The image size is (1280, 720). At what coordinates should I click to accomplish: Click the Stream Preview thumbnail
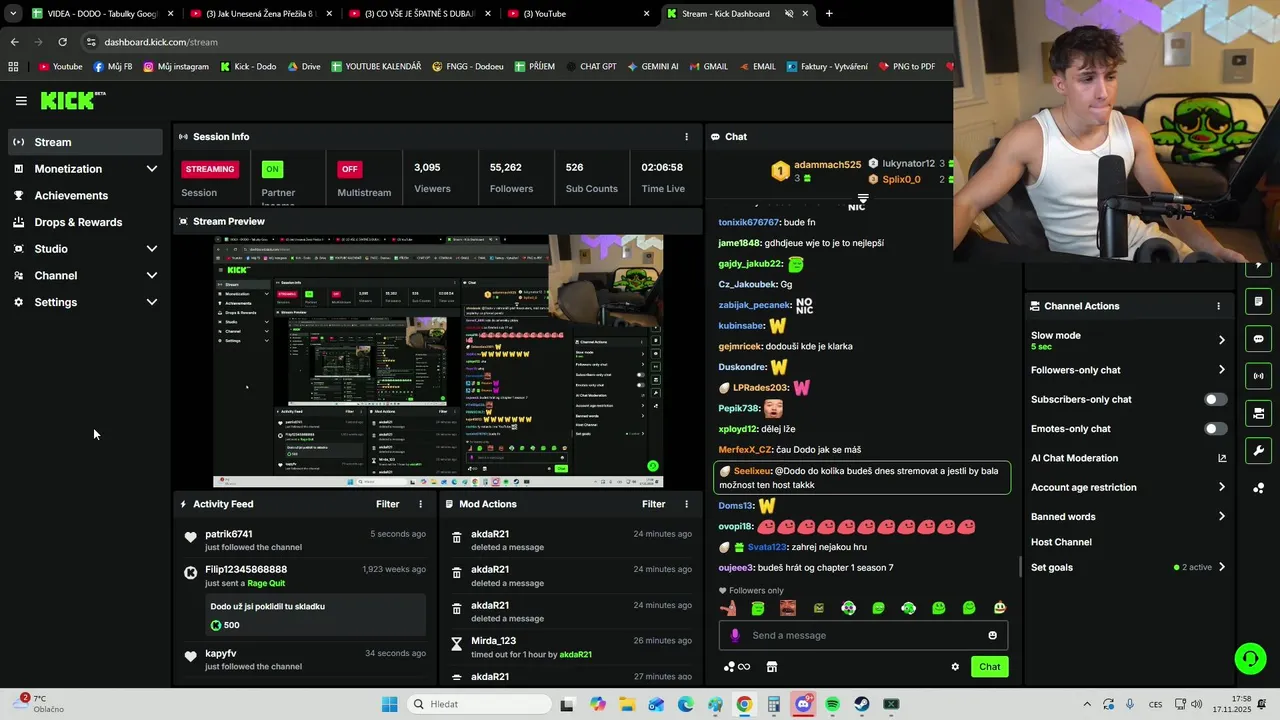(438, 361)
